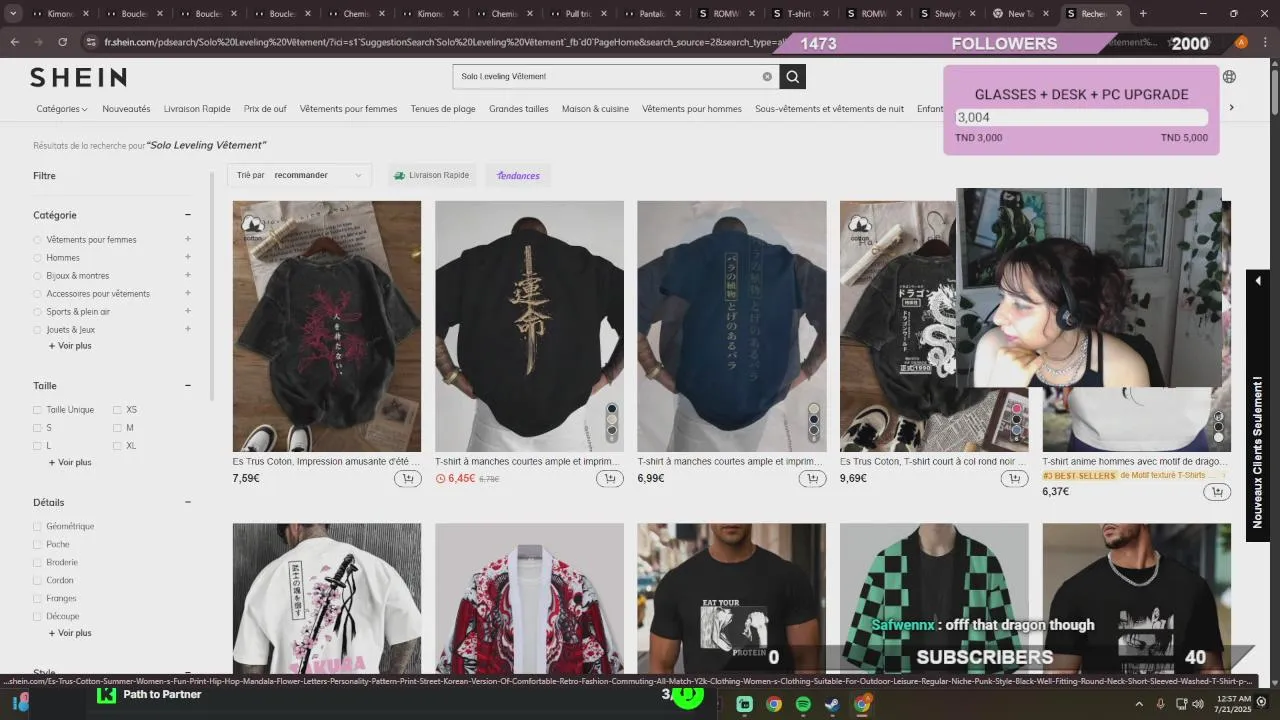Click the nav bar right arrow

point(1231,107)
